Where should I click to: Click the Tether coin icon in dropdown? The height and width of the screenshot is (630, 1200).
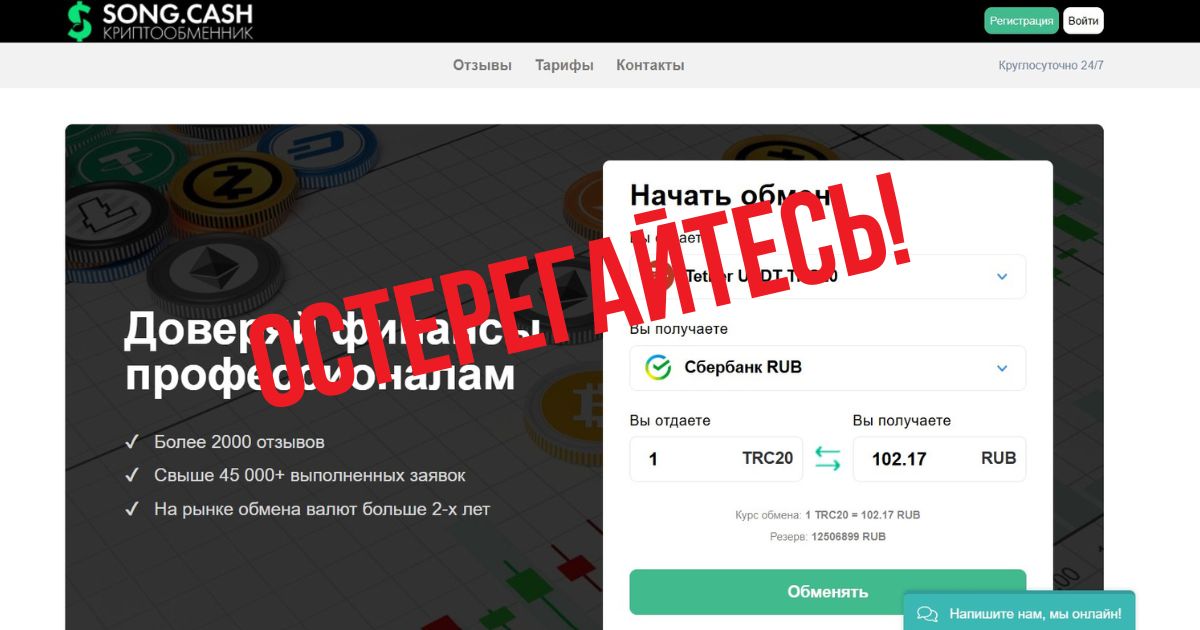point(658,276)
